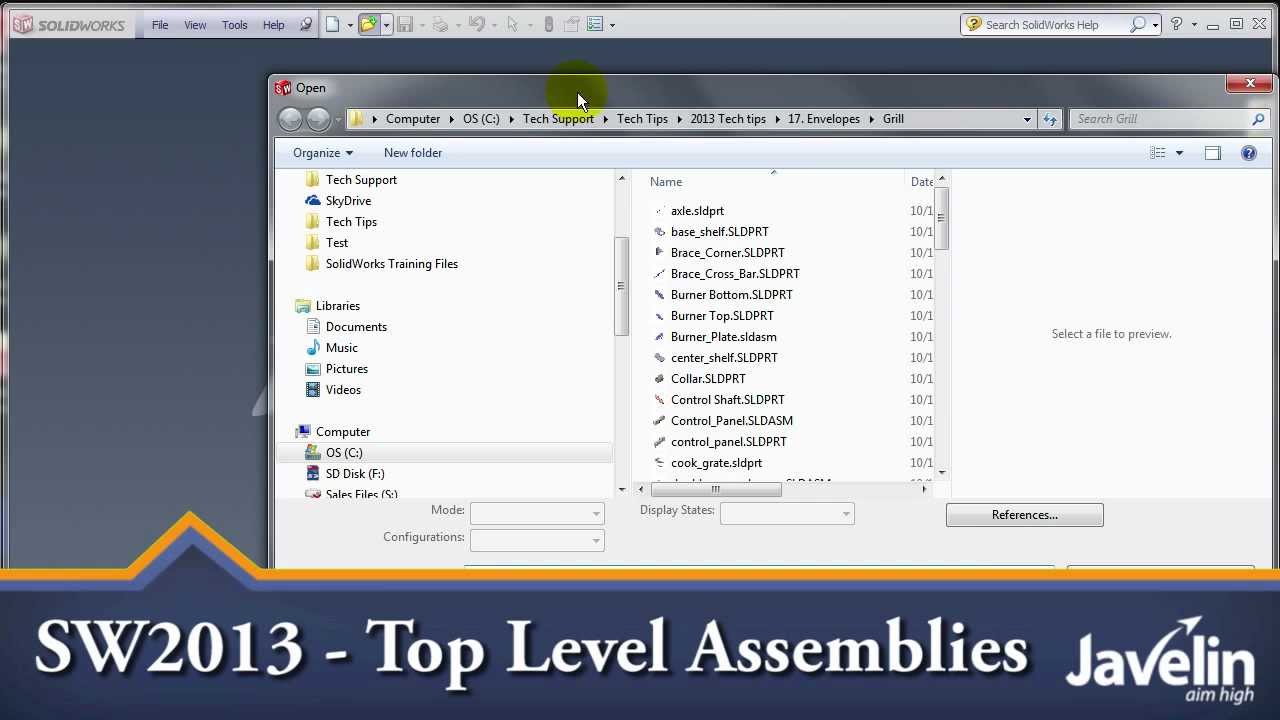Open a new document in SolidWorks
Image resolution: width=1280 pixels, height=720 pixels.
(334, 24)
